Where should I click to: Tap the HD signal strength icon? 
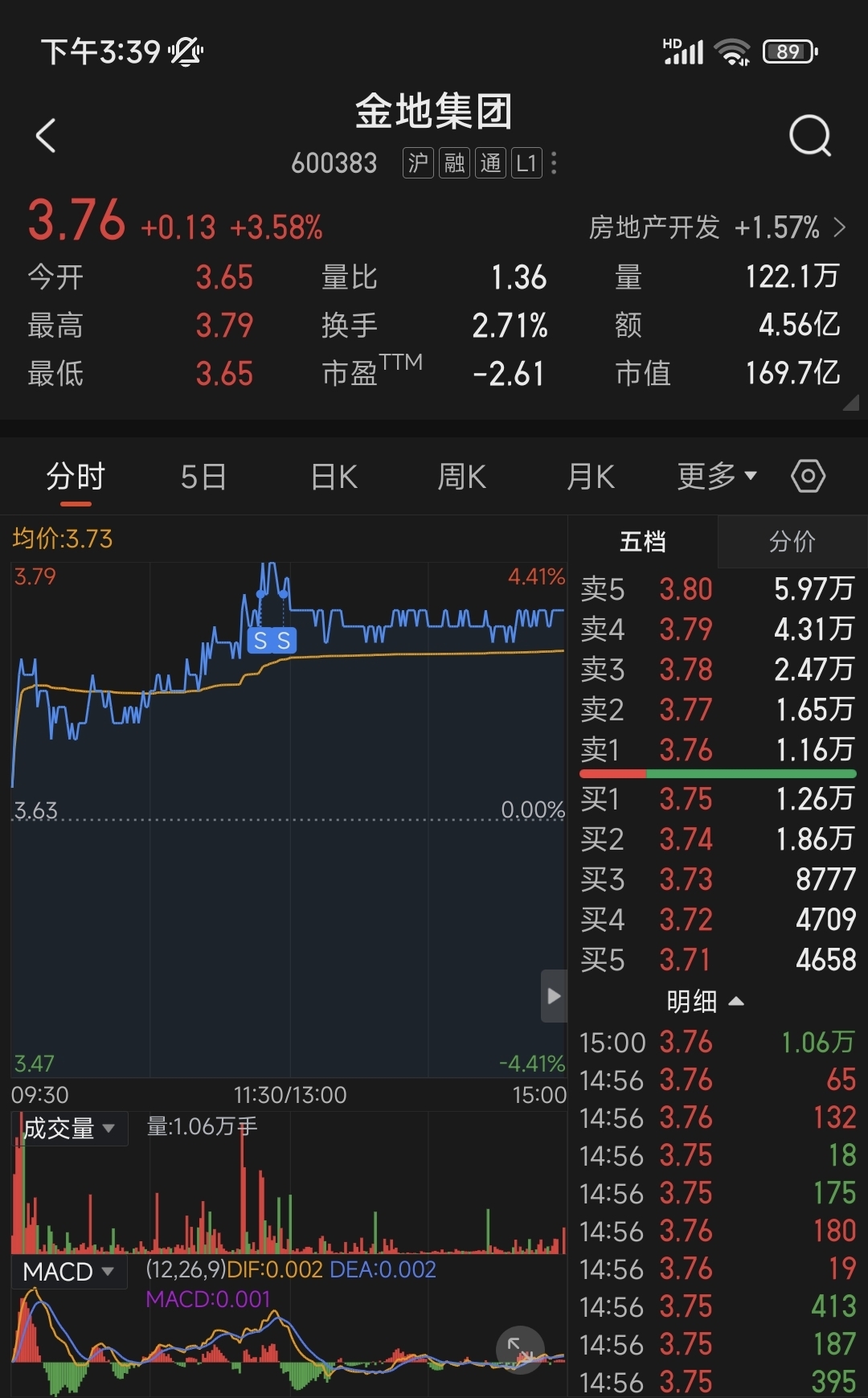coord(683,51)
